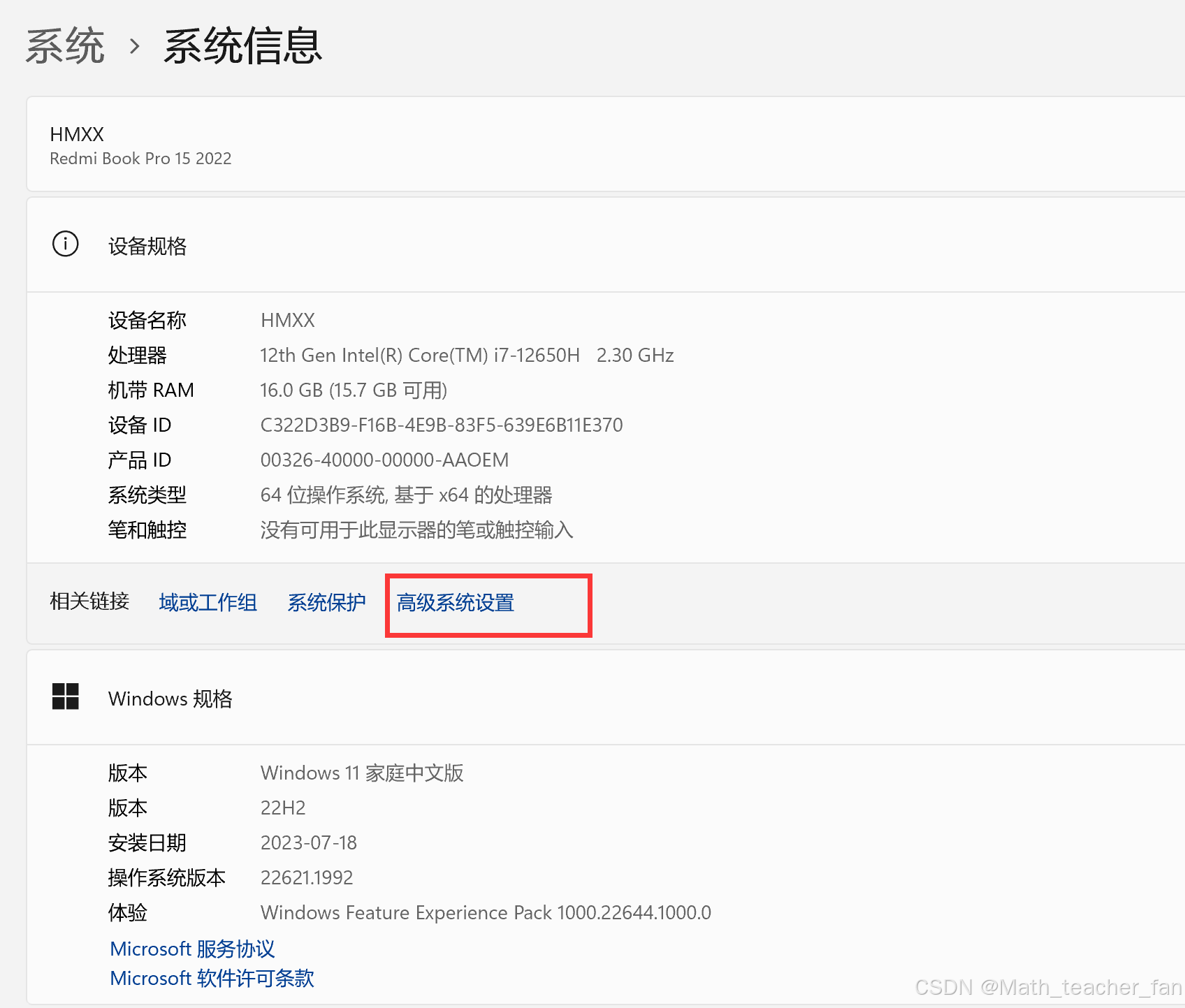The image size is (1185, 1008).
Task: Click the 设备 ID label
Action: pyautogui.click(x=140, y=425)
